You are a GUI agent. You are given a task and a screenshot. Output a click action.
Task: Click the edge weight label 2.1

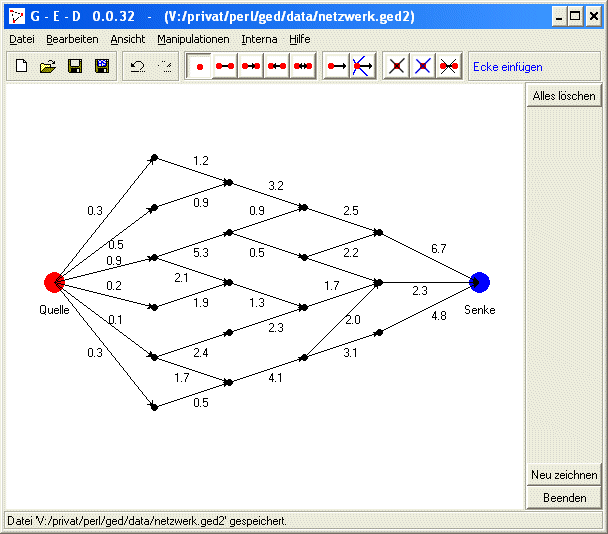pos(181,278)
